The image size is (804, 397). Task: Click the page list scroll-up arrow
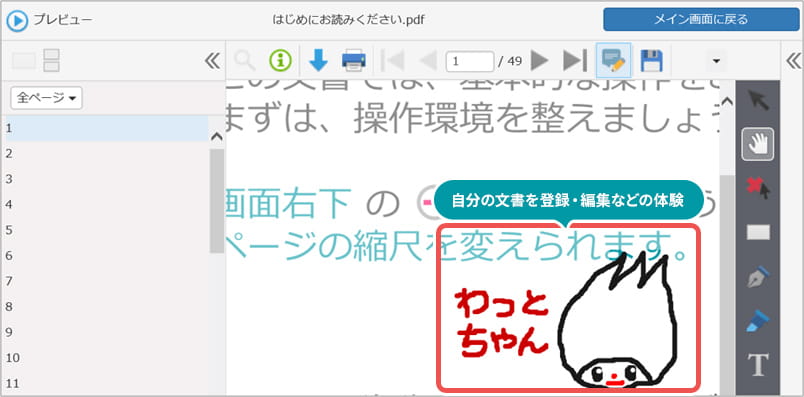217,136
